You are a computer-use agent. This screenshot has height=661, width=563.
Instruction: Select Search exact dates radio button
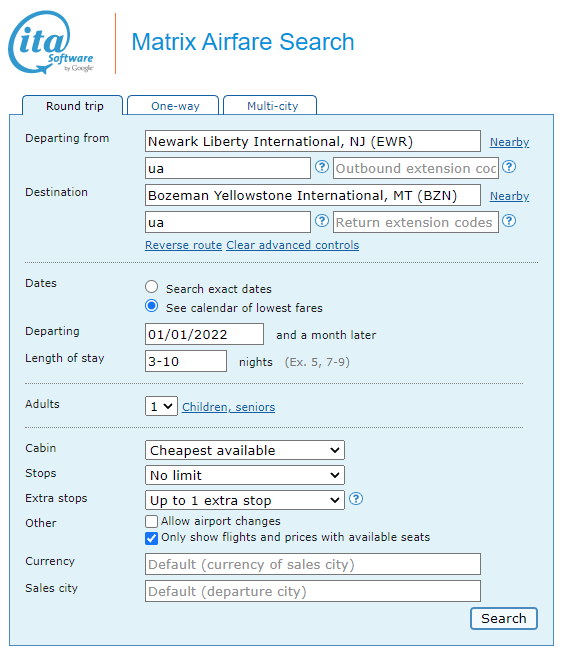151,287
